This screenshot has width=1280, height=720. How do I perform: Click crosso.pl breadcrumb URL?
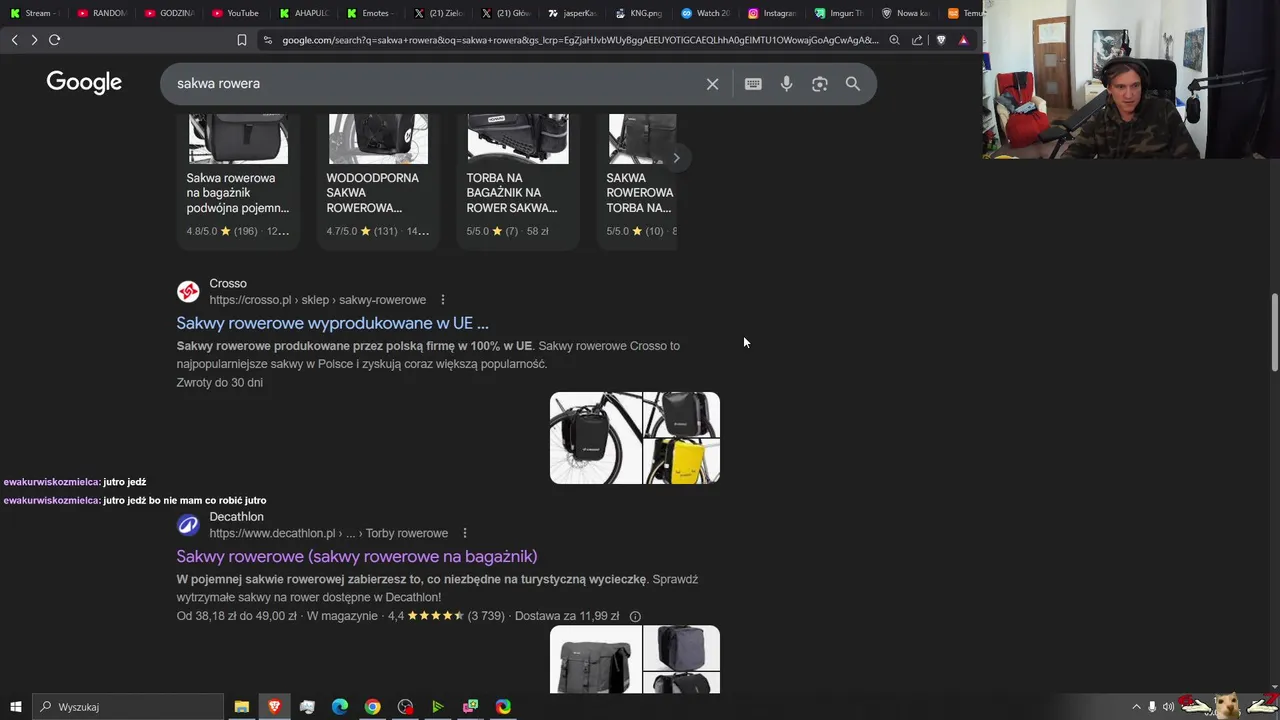pyautogui.click(x=317, y=300)
